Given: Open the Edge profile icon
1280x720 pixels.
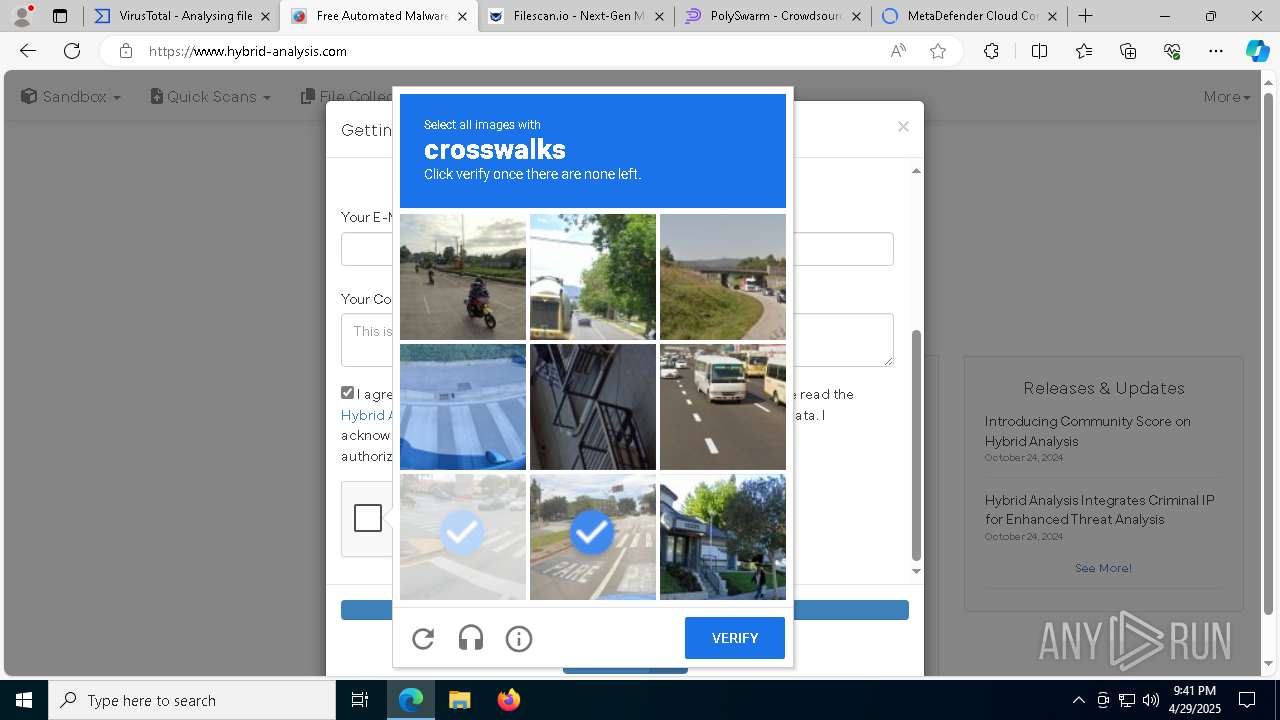Looking at the screenshot, I should pyautogui.click(x=22, y=16).
